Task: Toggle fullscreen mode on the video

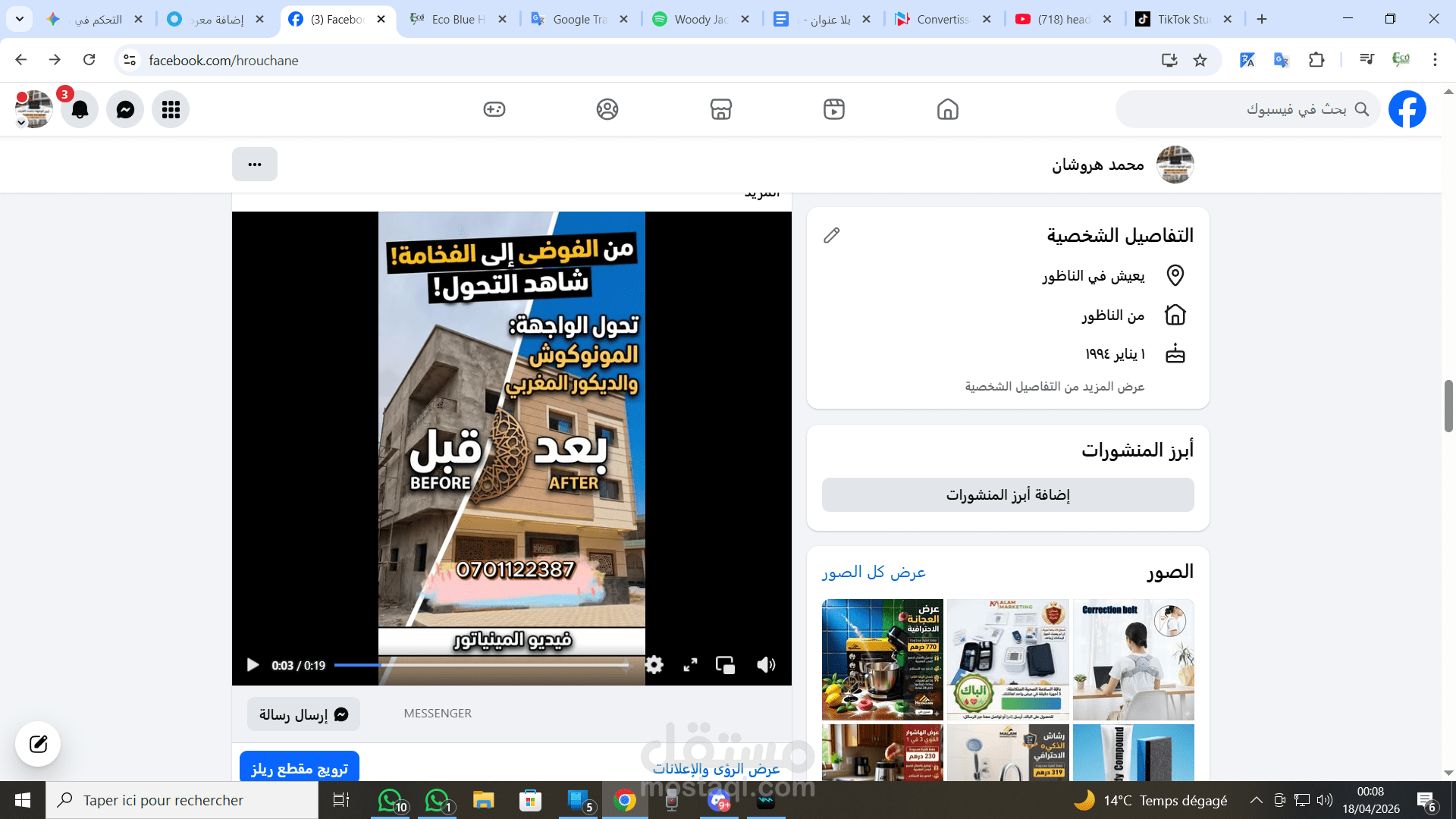Action: (690, 665)
